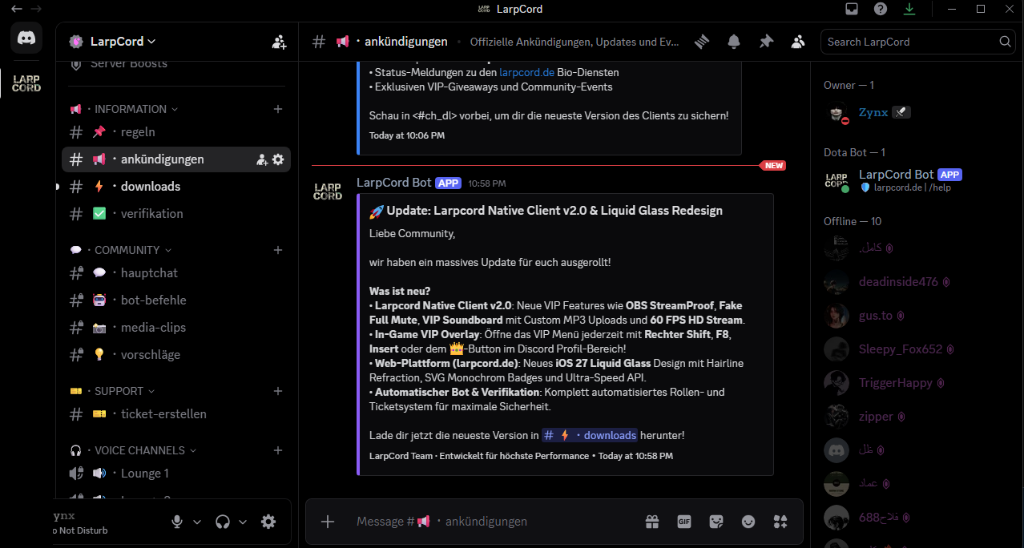Open headphone output options arrow
Viewport: 1024px width, 548px height.
click(243, 522)
